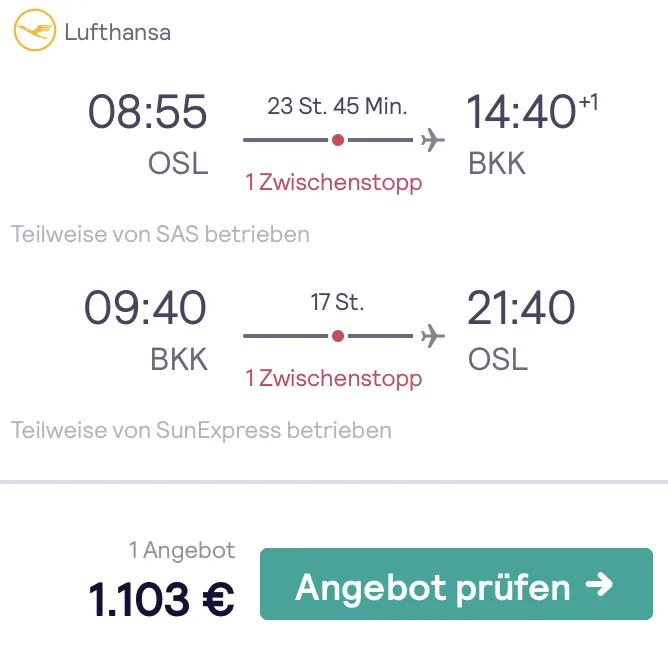The width and height of the screenshot is (668, 647).
Task: Click Teilweise von SAS betrieben text
Action: point(161,235)
